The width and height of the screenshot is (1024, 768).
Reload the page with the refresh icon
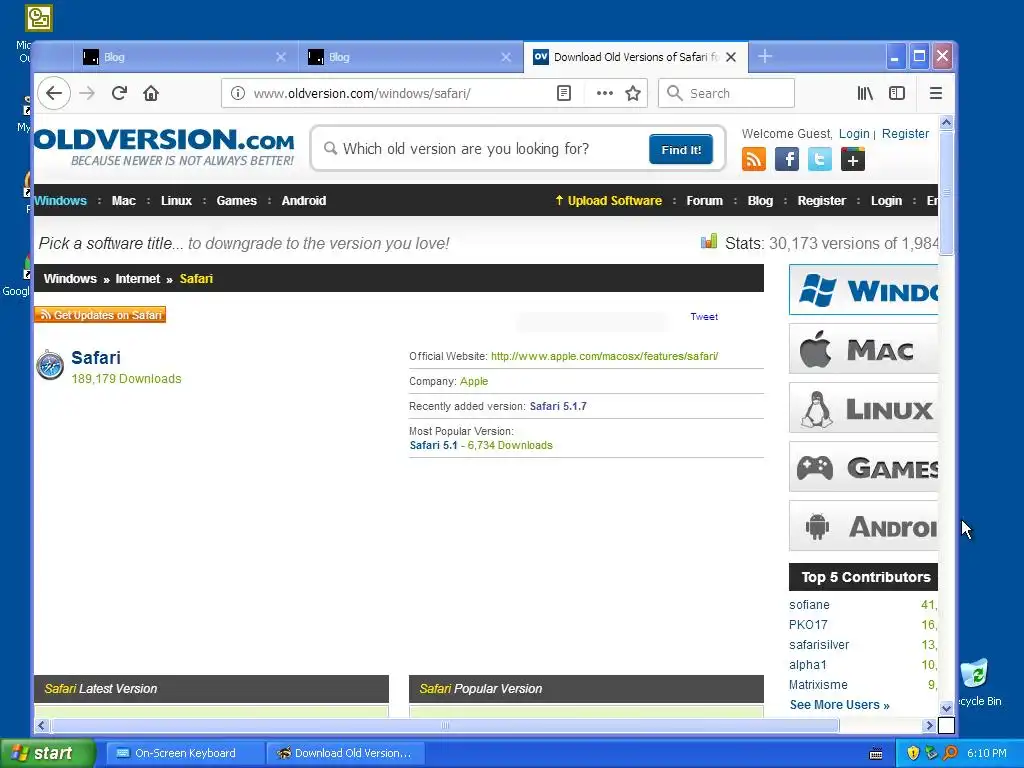[x=119, y=93]
